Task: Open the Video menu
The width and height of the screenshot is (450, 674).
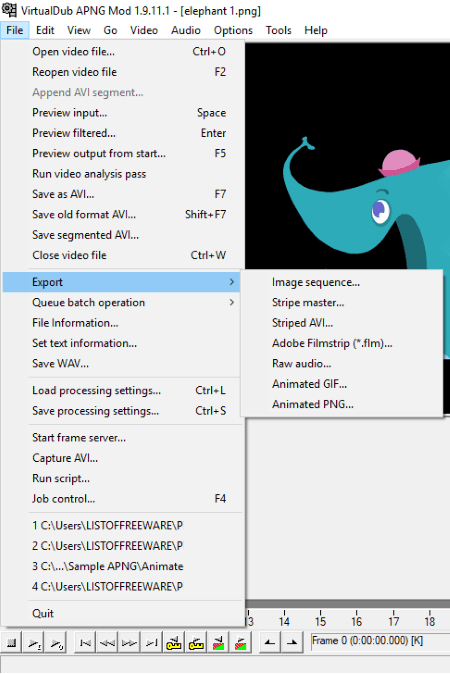Action: pos(144,31)
